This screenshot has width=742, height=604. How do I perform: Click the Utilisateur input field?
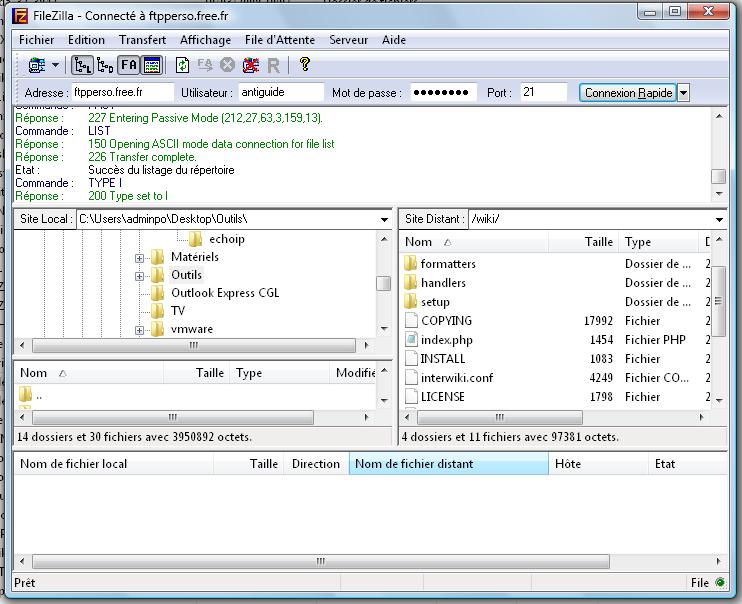[281, 92]
